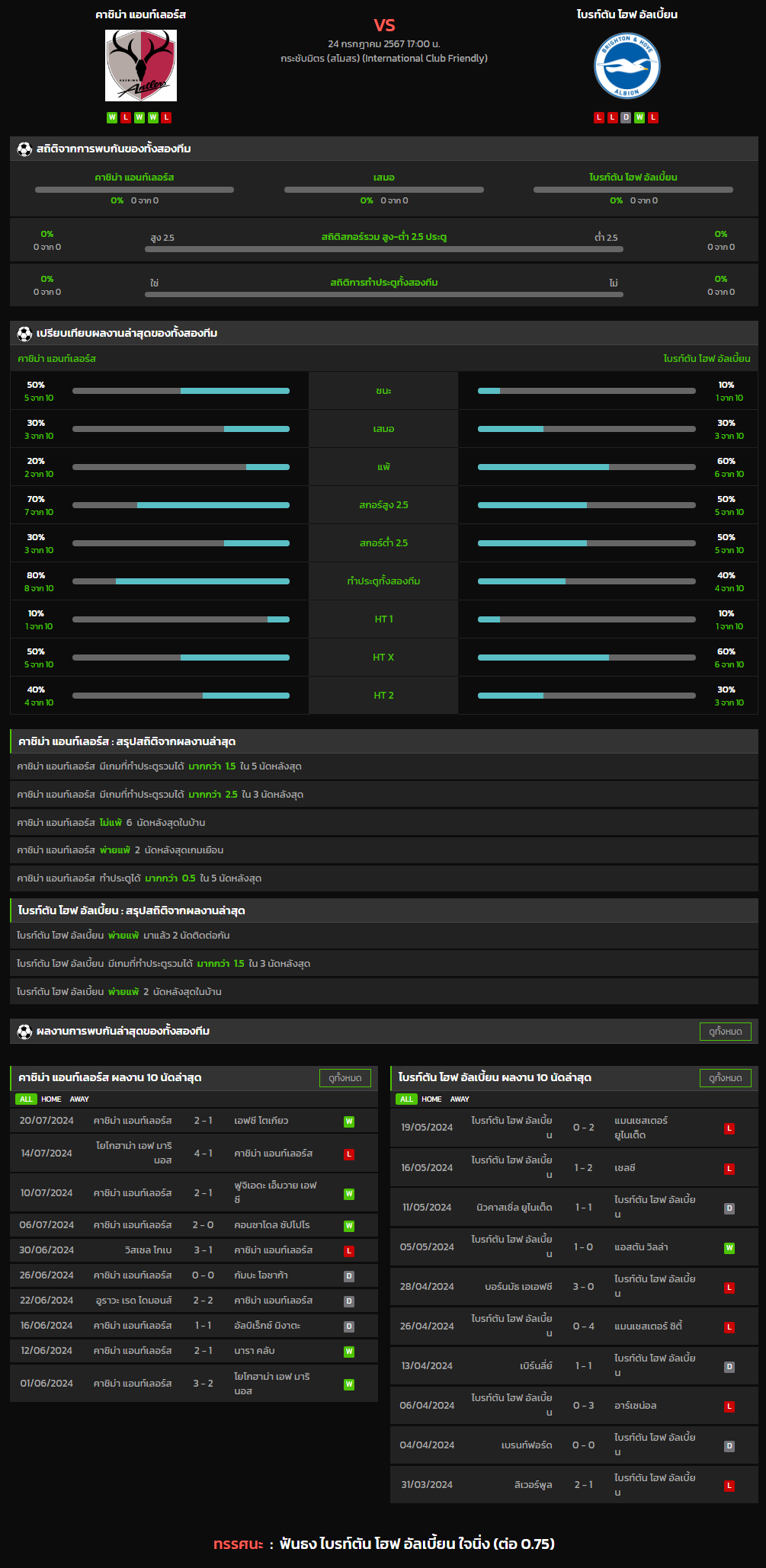Click L badge on 28/04/2024 match row
766x1568 pixels.
point(729,1287)
